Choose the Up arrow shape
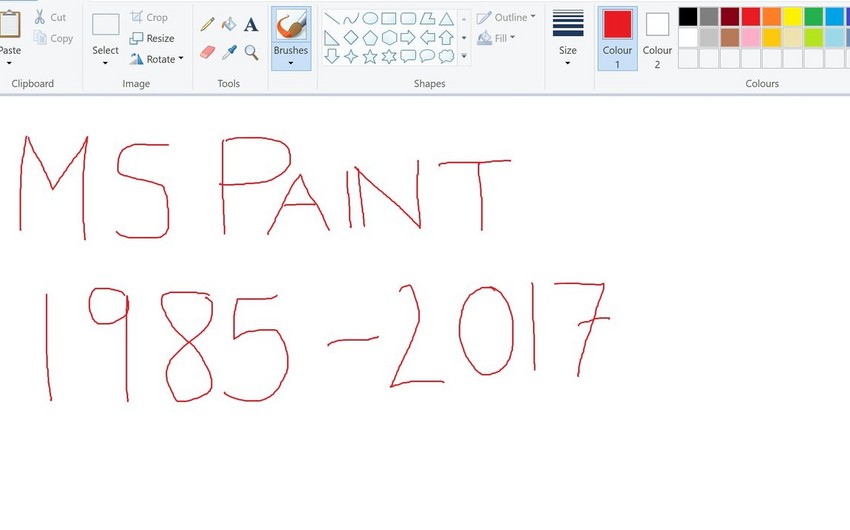Image resolution: width=850 pixels, height=530 pixels. pyautogui.click(x=446, y=37)
